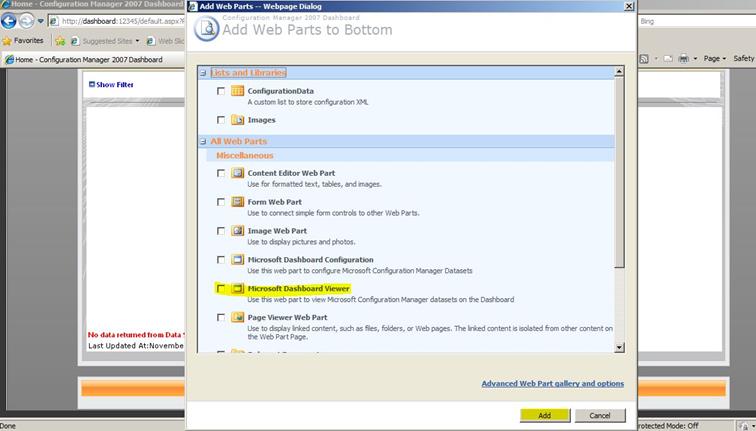The height and width of the screenshot is (431, 756).
Task: Click the page icon in the address bar
Action: (x=54, y=21)
